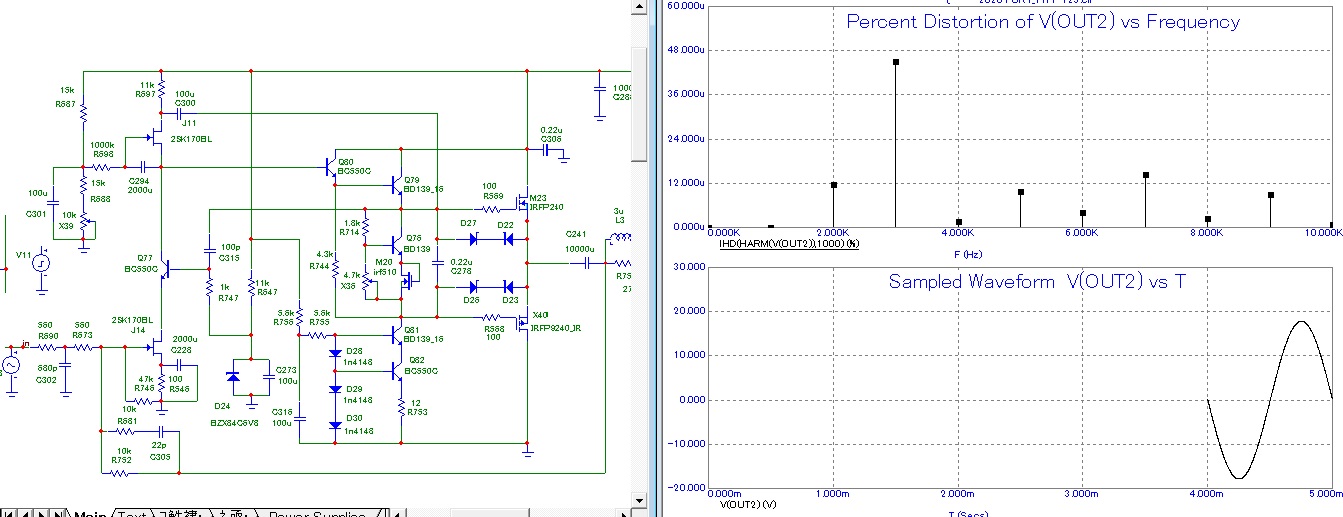Click the Percent Distortion plot title
The image size is (1343, 517).
click(x=1043, y=21)
